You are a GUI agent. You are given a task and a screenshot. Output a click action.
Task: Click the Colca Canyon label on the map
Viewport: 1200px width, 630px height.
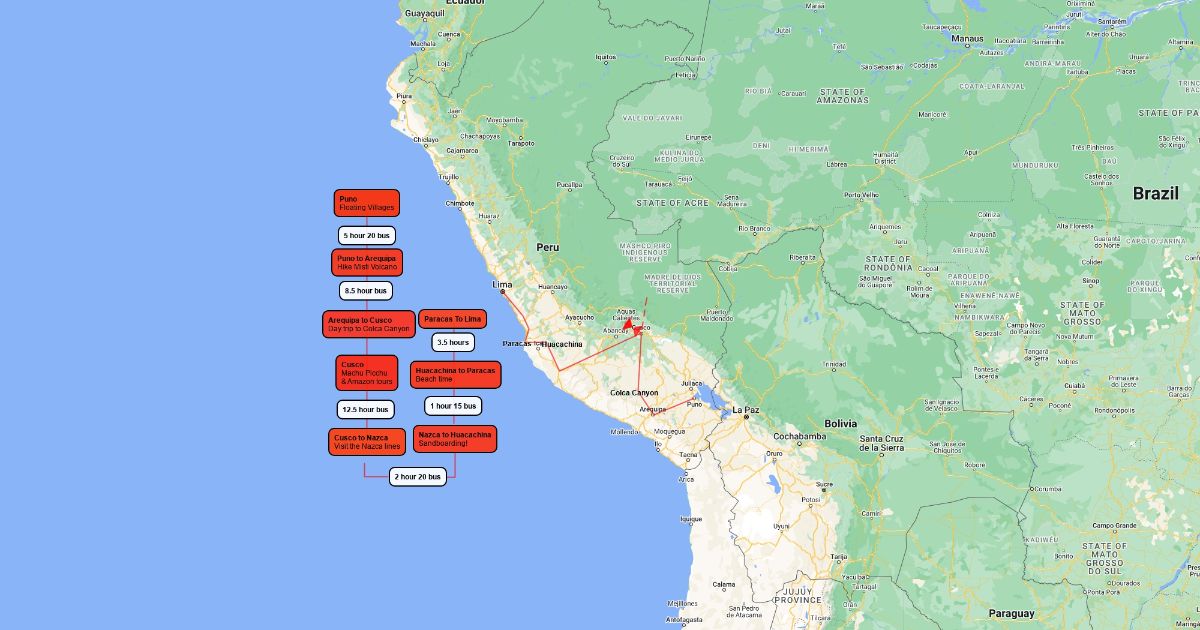(x=634, y=393)
